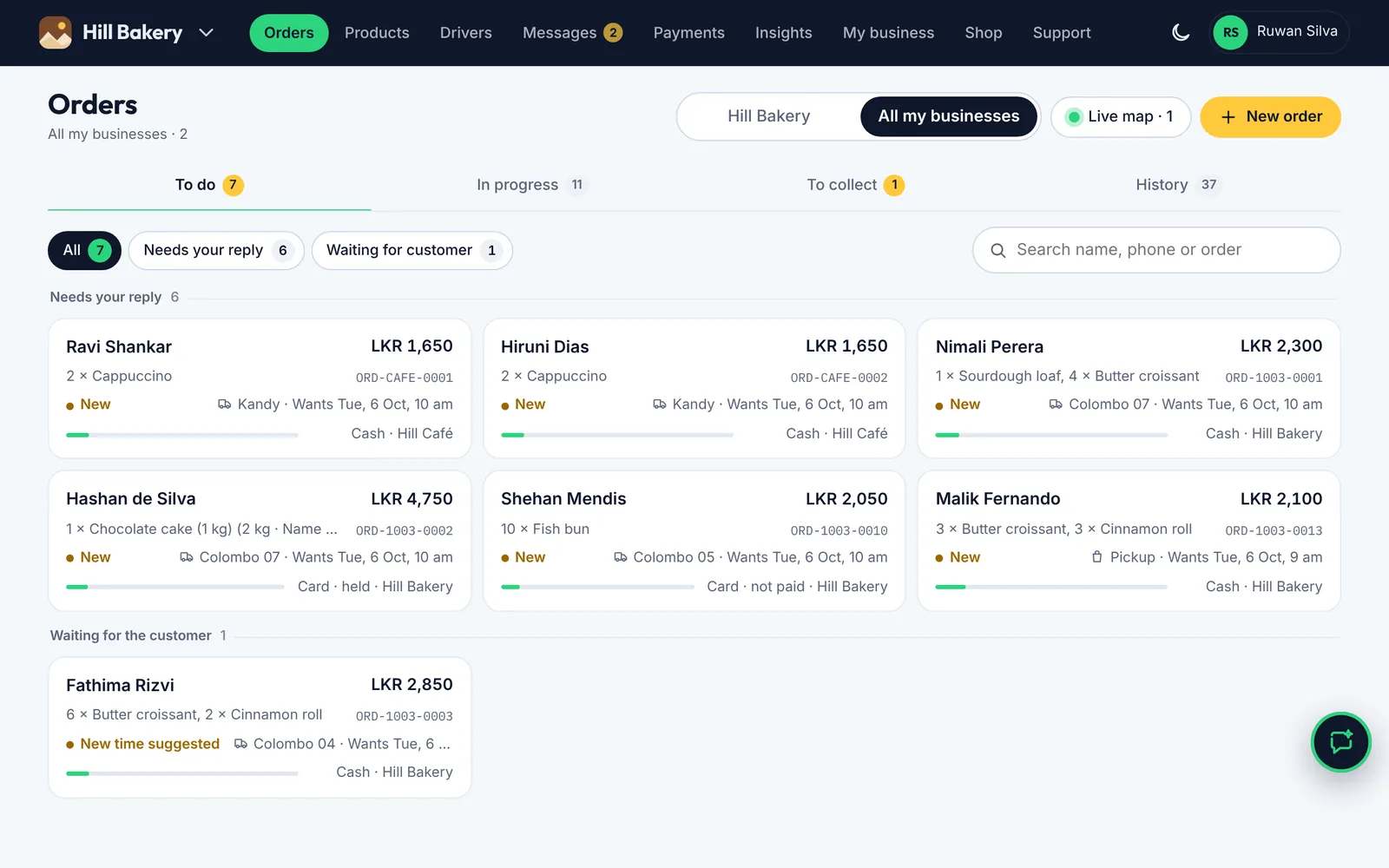Open Fathima Rizvi's order card
Screen dimensions: 1389x868
260,727
